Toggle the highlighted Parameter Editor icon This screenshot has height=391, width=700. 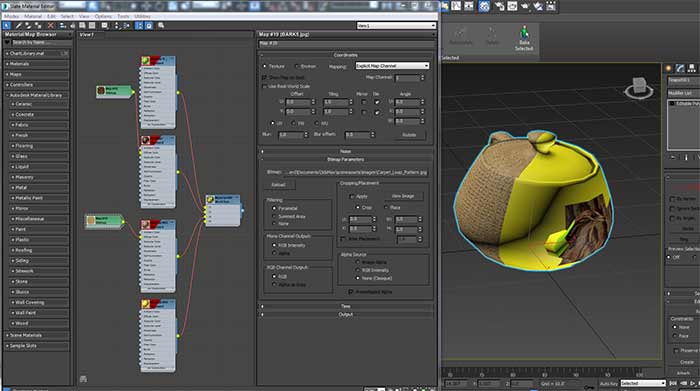(x=149, y=25)
